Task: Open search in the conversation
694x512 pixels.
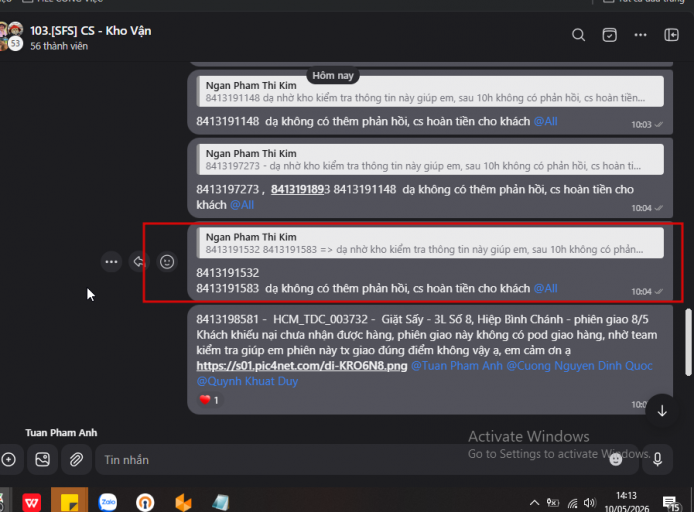Action: coord(578,35)
